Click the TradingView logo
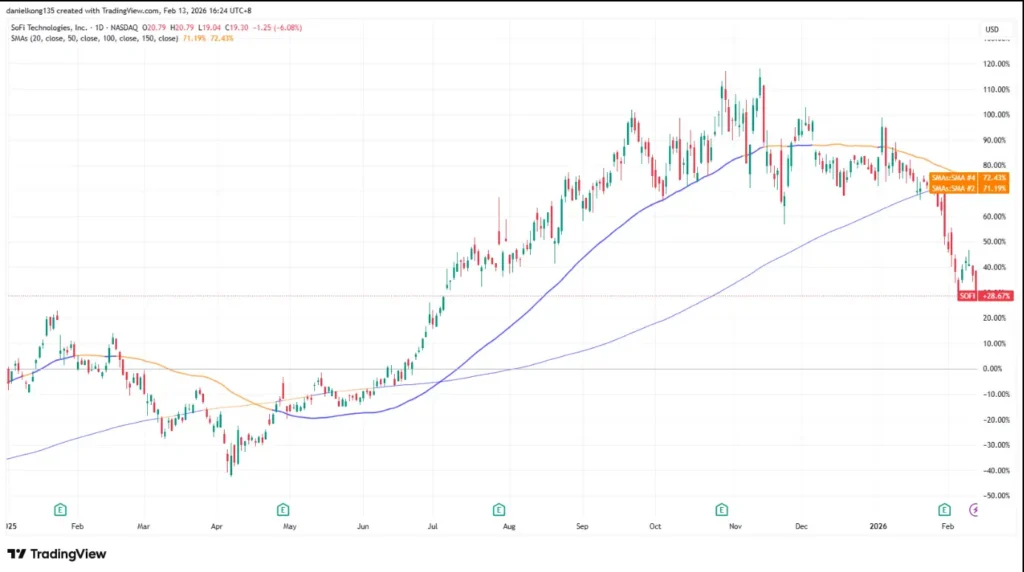The image size is (1024, 572). coord(57,554)
